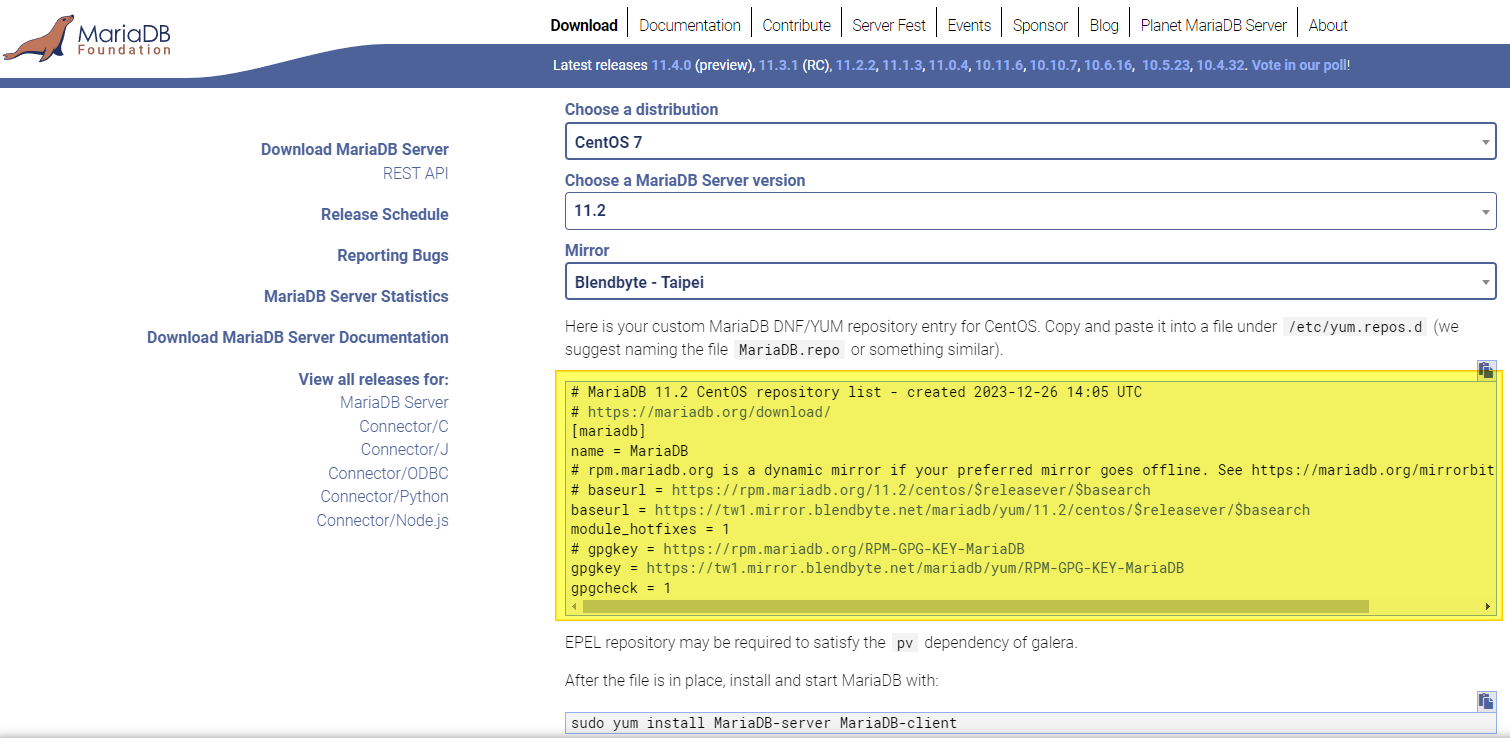Screen dimensions: 1510x738
Task: View all releases for Connector/Node.js
Action: coord(383,520)
